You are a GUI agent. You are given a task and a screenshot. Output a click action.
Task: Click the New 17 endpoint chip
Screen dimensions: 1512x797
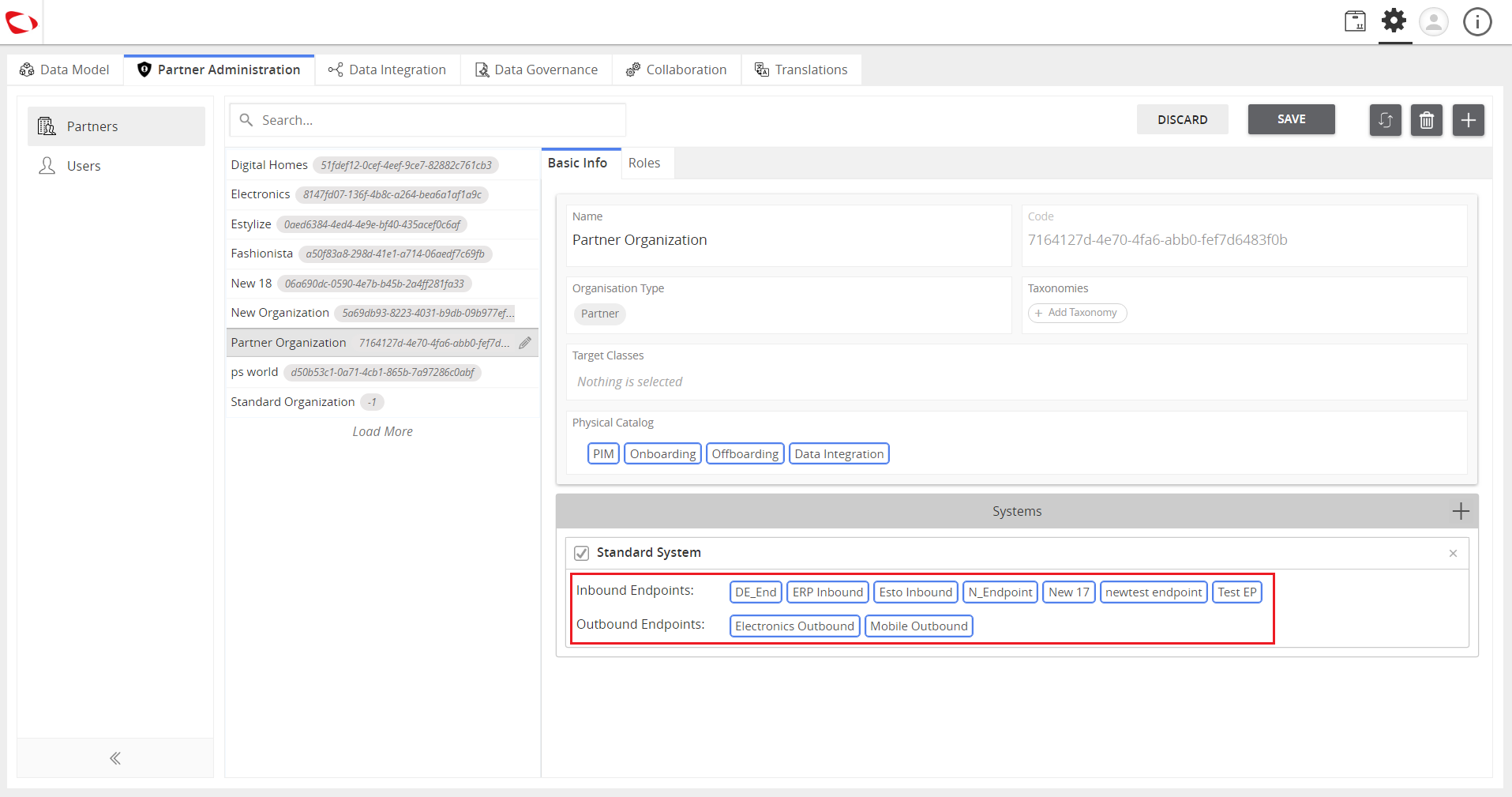tap(1069, 592)
